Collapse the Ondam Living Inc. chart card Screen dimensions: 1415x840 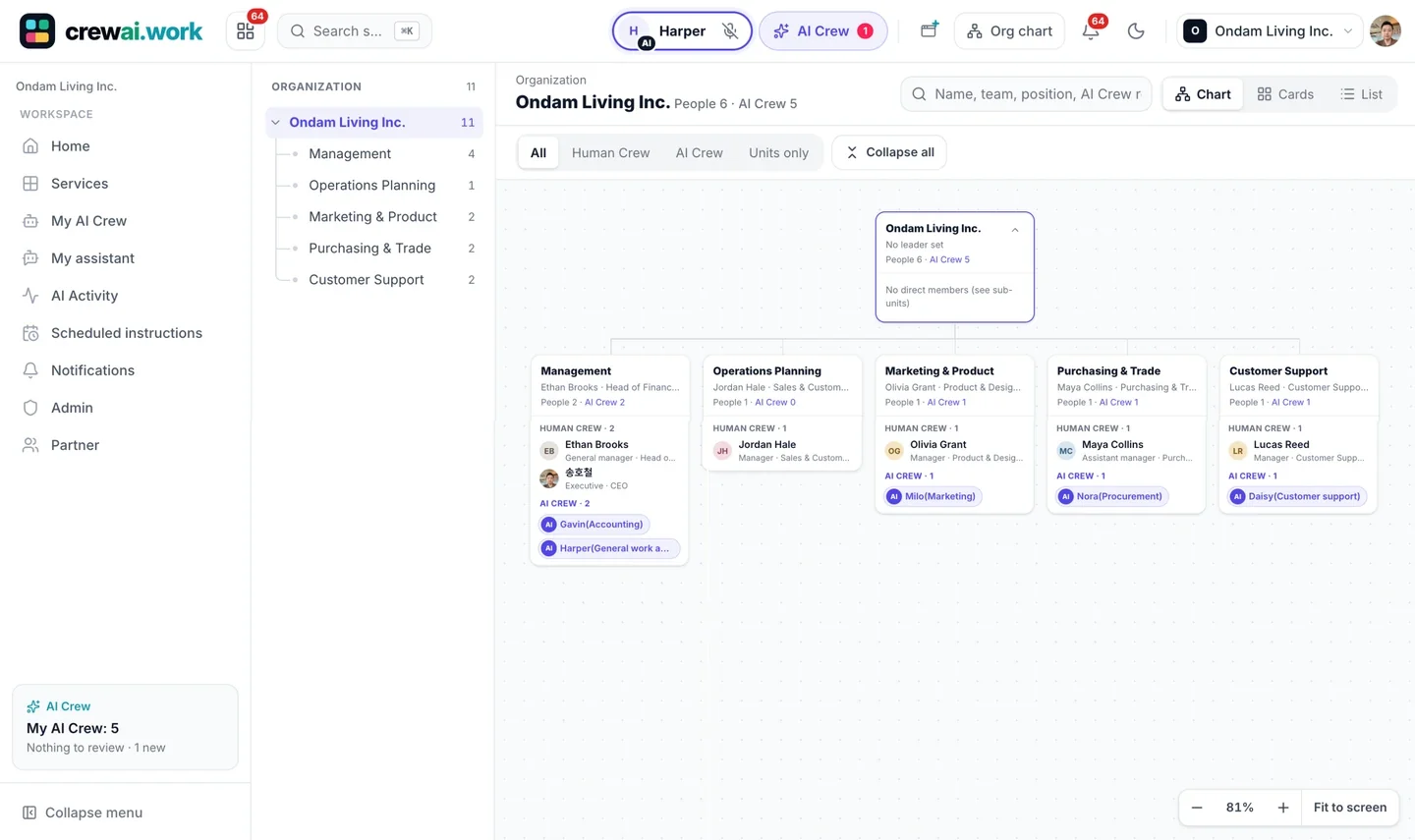tap(1015, 230)
